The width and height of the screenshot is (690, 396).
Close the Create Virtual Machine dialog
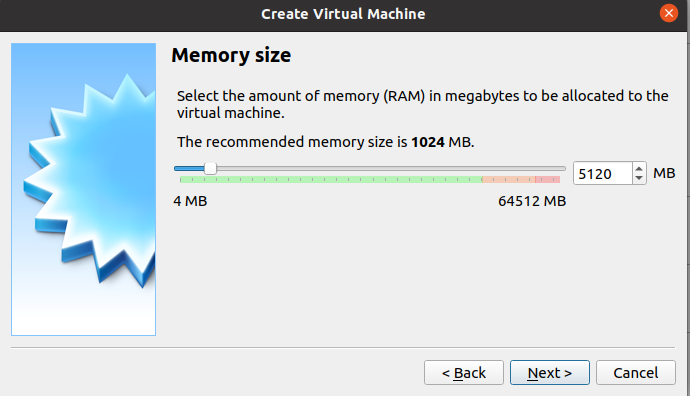point(669,13)
